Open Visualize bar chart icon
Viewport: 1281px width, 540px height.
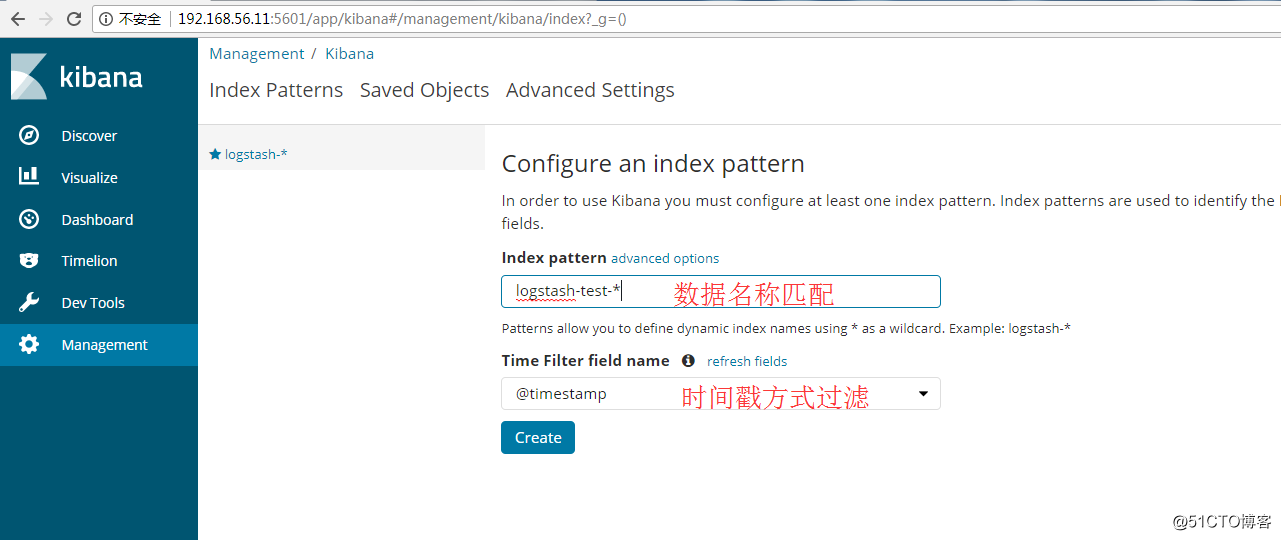(x=29, y=177)
